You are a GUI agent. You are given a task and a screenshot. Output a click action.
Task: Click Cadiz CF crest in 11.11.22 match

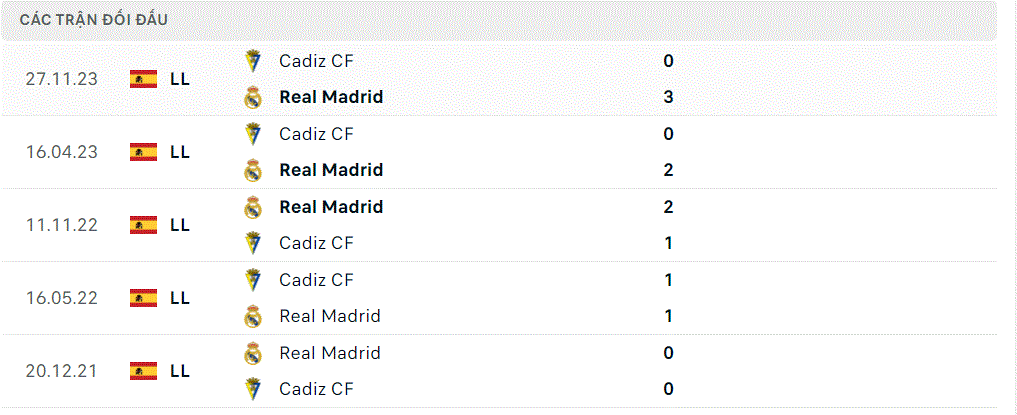point(252,243)
